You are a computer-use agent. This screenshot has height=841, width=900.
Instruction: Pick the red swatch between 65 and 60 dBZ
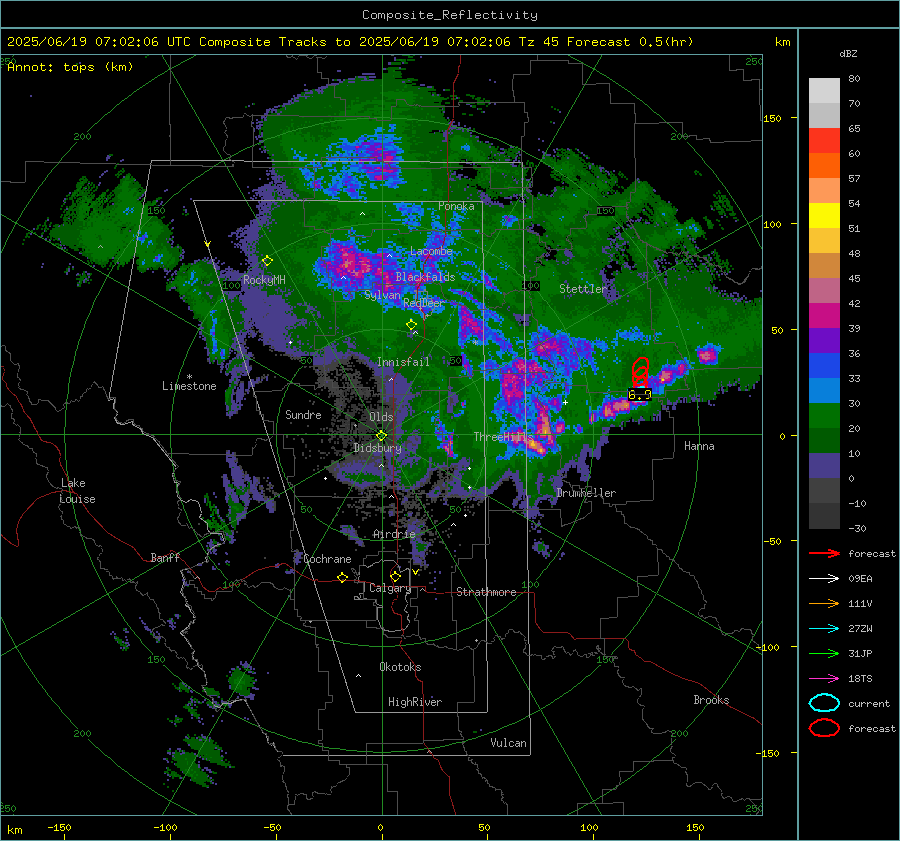[x=824, y=140]
